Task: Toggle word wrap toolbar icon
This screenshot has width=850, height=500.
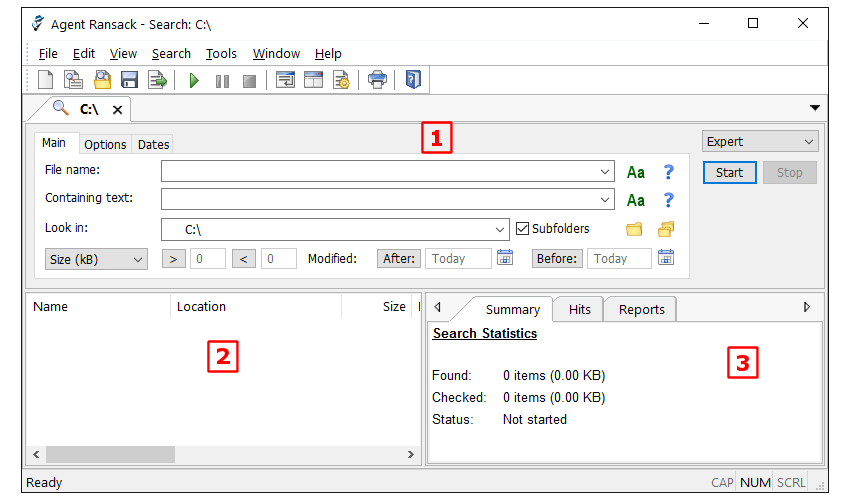Action: coord(285,80)
